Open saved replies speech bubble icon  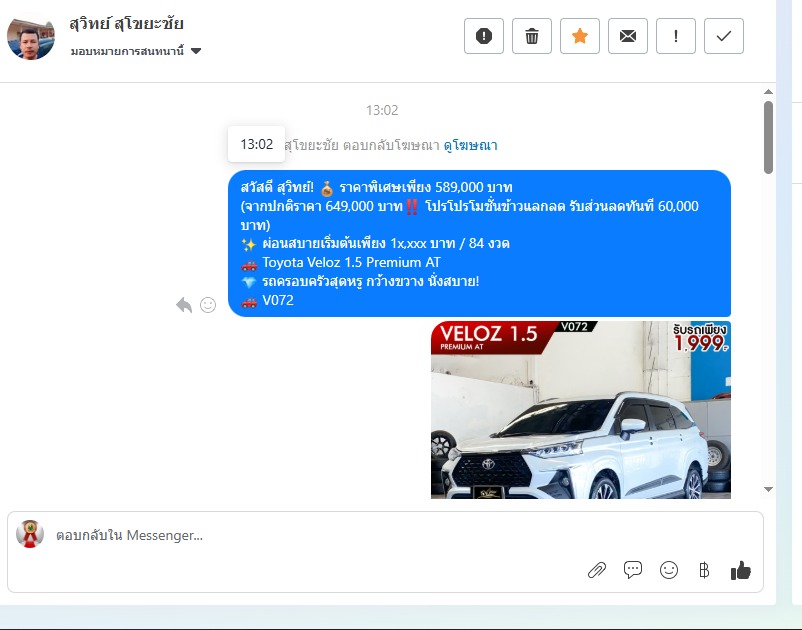pos(633,570)
